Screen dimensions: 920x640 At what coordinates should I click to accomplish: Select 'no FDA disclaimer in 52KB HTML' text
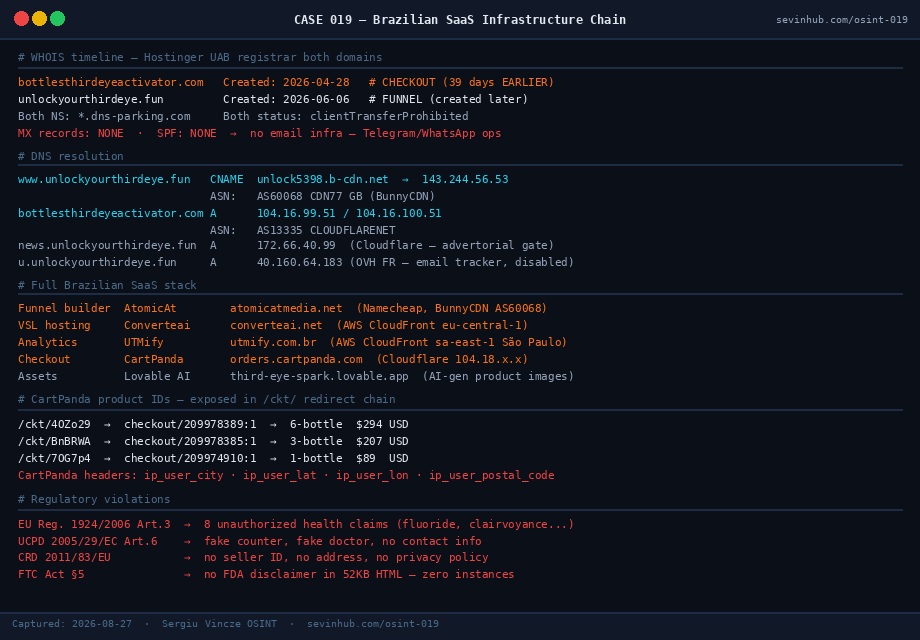303,574
